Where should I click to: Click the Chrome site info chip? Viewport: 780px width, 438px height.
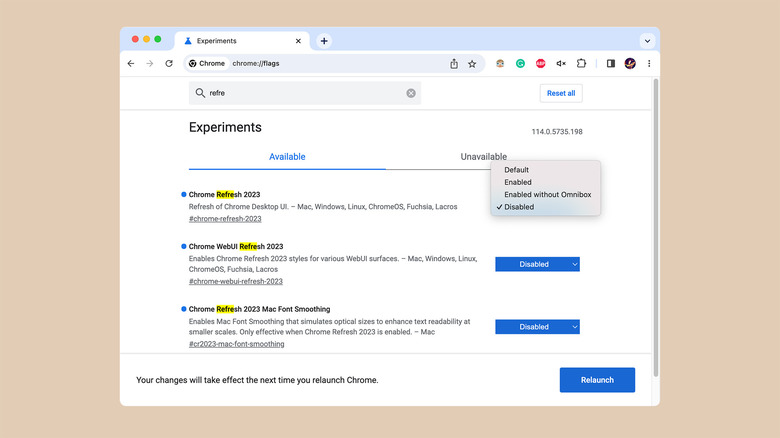(x=207, y=64)
